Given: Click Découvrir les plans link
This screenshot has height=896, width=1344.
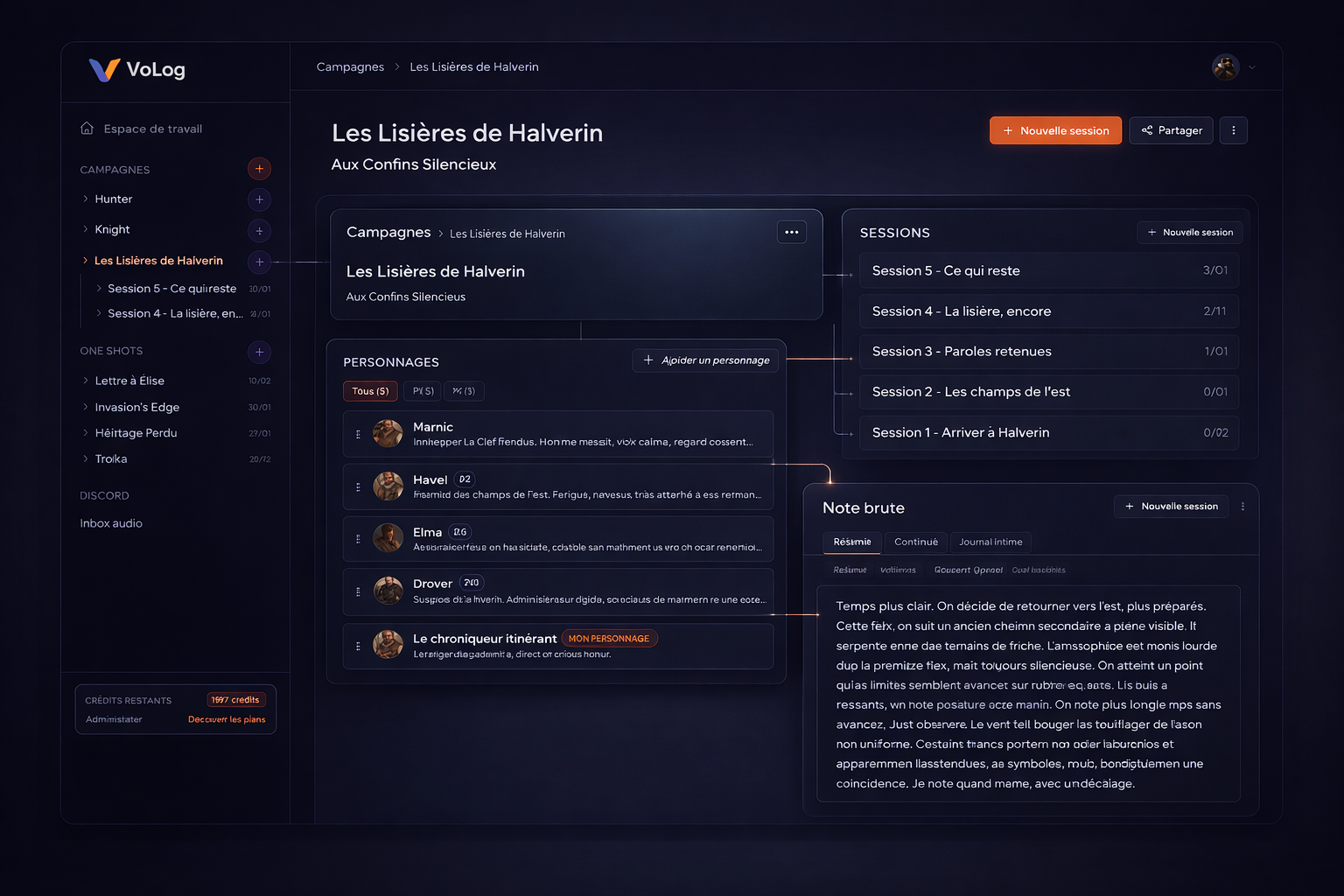Looking at the screenshot, I should pos(227,719).
